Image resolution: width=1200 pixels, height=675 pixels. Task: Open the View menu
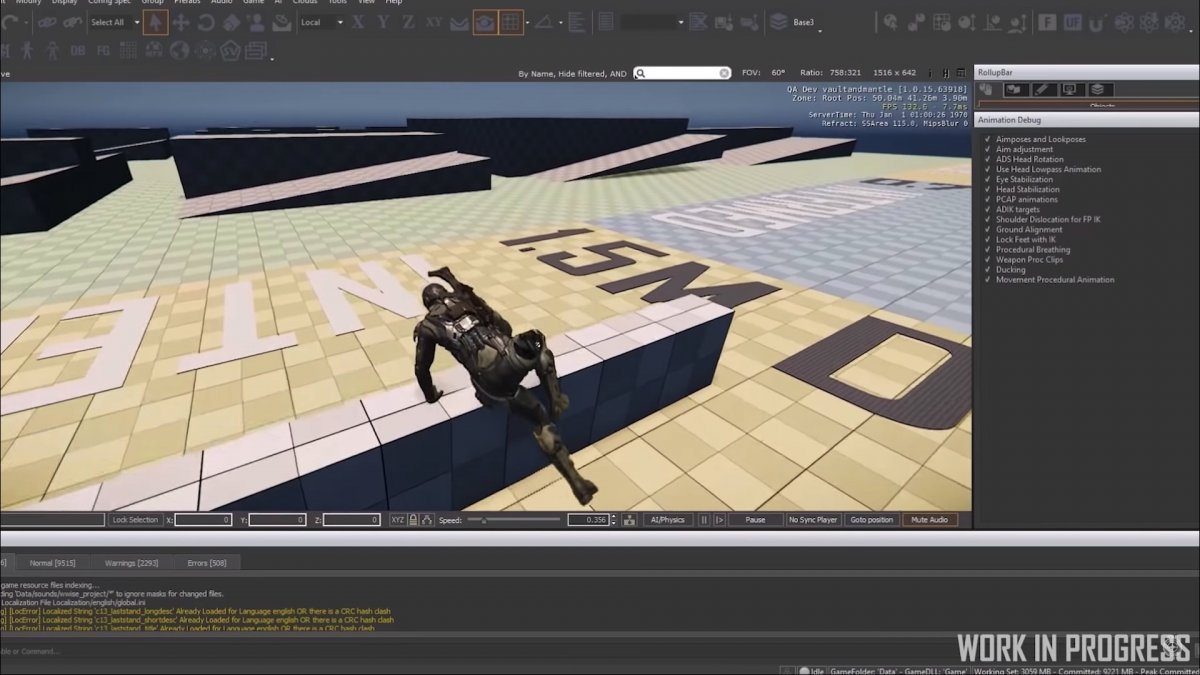[x=367, y=3]
